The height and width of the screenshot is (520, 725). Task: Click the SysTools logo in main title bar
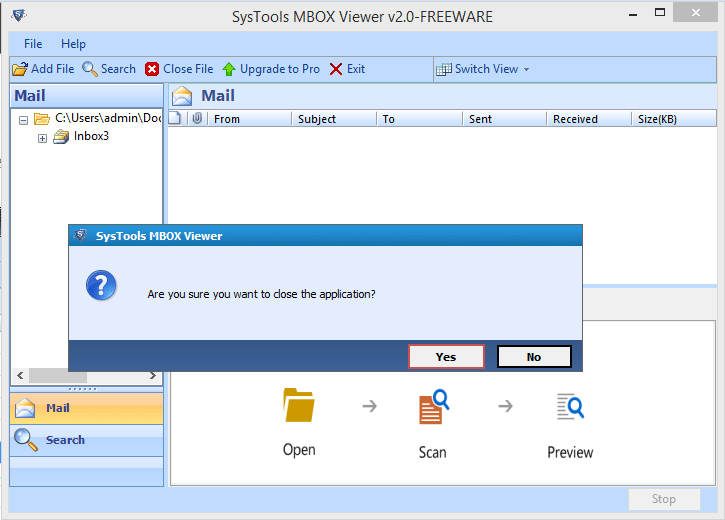pyautogui.click(x=19, y=15)
